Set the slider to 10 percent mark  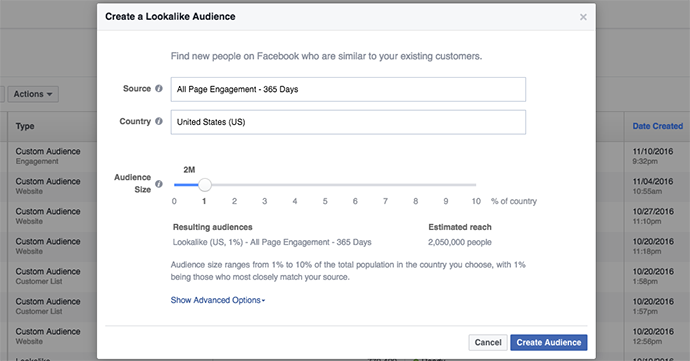pos(476,185)
